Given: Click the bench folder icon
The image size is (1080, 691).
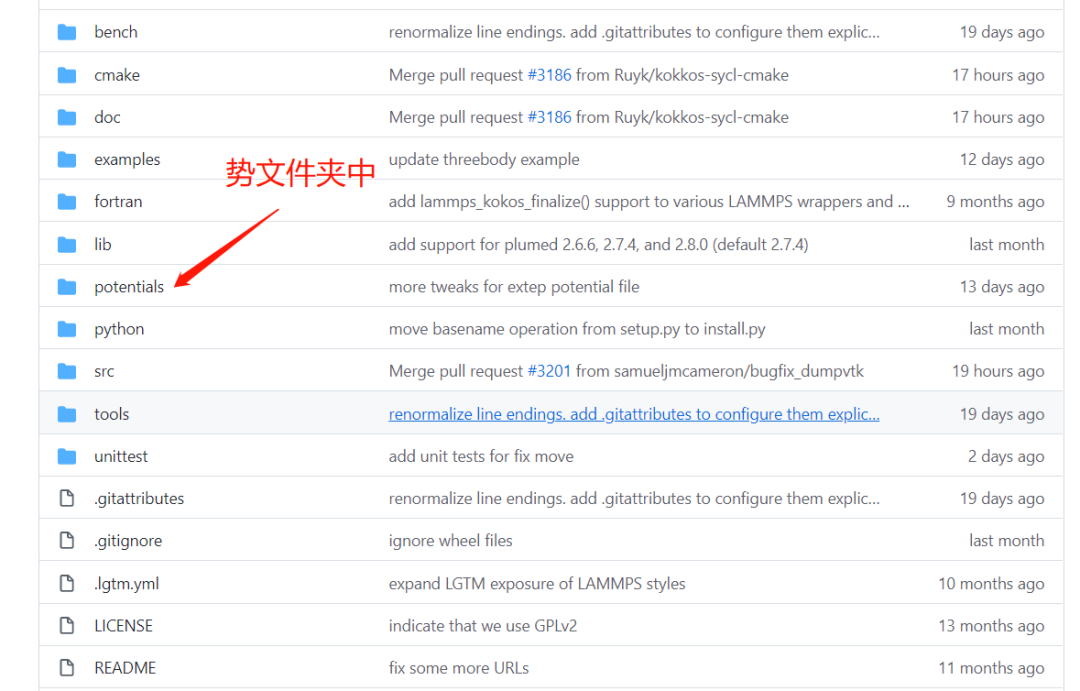Looking at the screenshot, I should coord(66,31).
